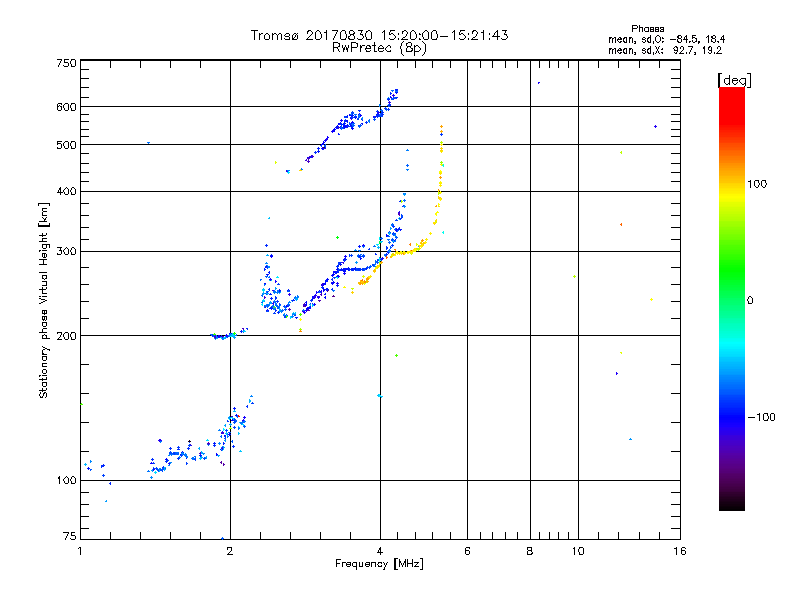The image size is (800, 600).
Task: Click the black bottom of the colorbar
Action: pyautogui.click(x=732, y=504)
